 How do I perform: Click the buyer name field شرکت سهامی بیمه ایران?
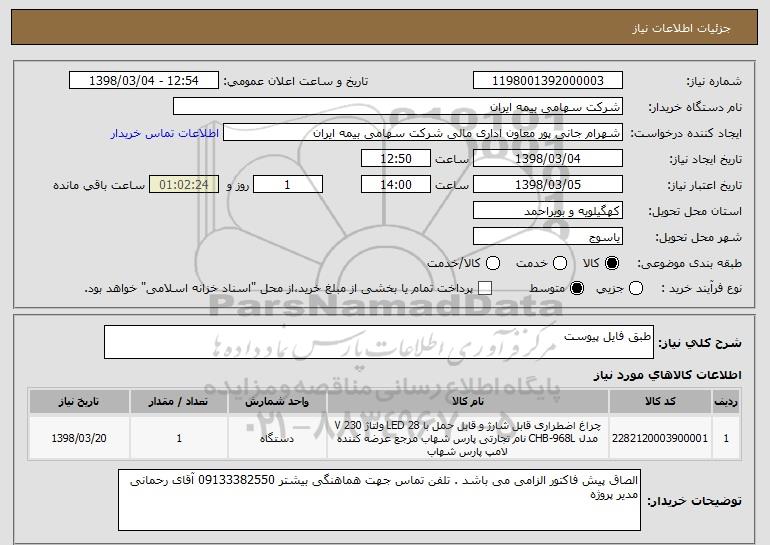(x=398, y=107)
